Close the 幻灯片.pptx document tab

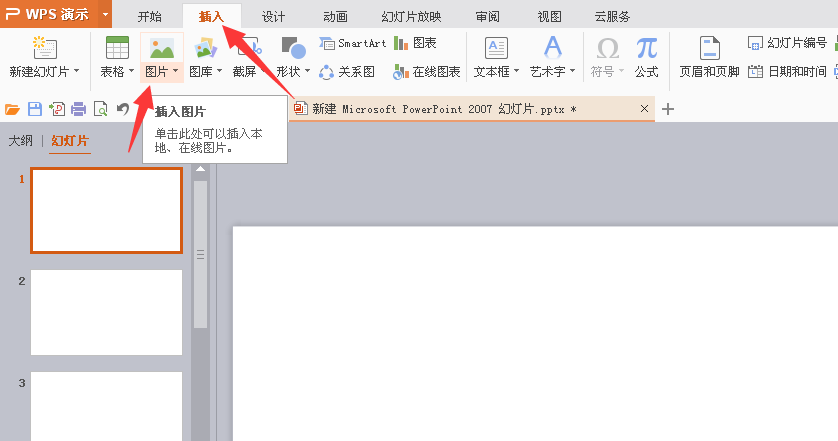[645, 109]
